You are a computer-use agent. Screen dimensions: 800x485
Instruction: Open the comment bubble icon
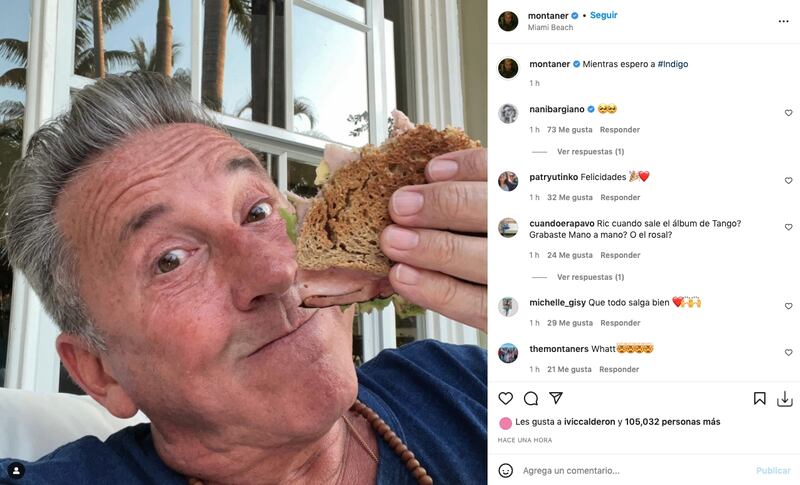click(531, 398)
